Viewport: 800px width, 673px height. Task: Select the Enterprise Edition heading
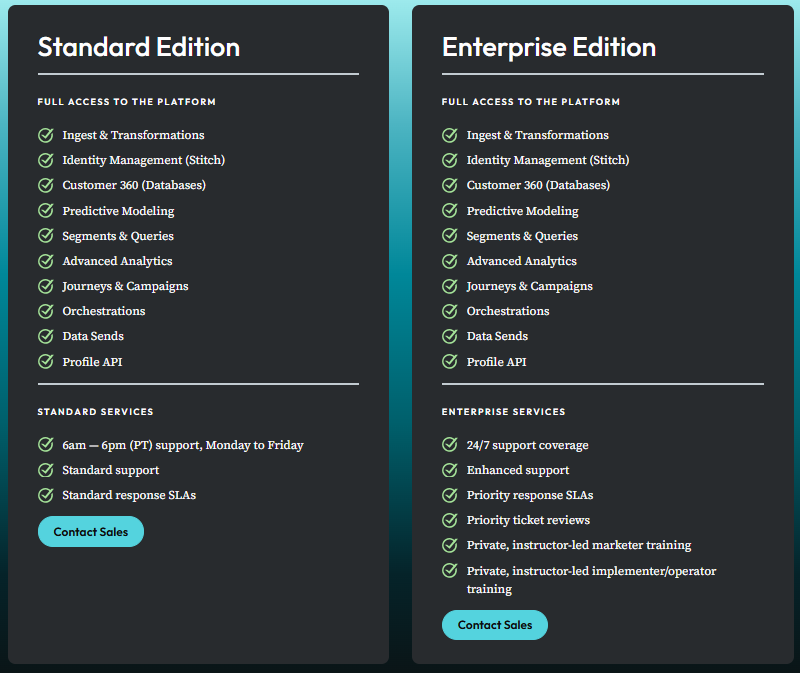549,47
